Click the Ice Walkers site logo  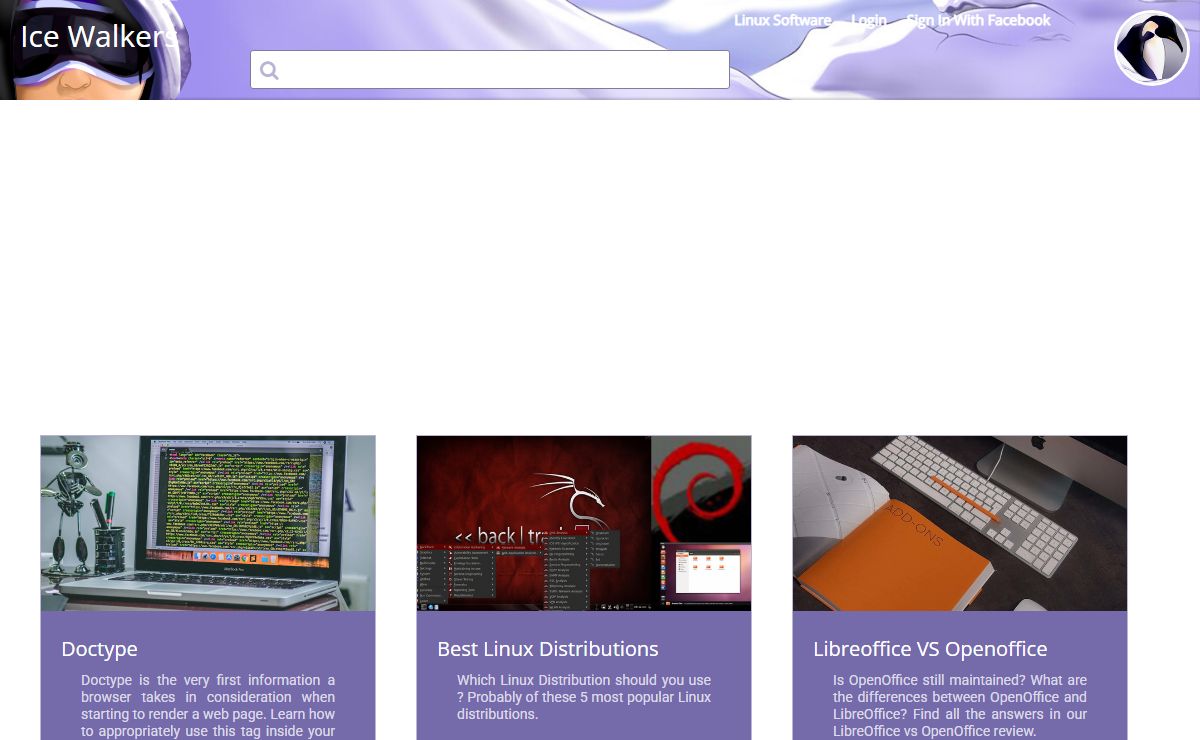coord(99,37)
